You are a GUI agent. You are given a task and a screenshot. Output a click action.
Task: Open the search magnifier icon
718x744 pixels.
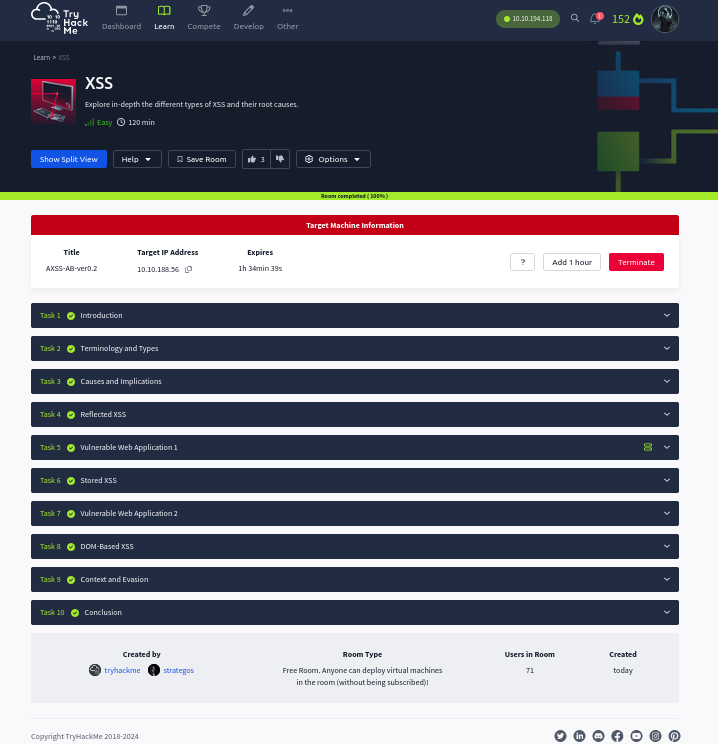coord(575,18)
